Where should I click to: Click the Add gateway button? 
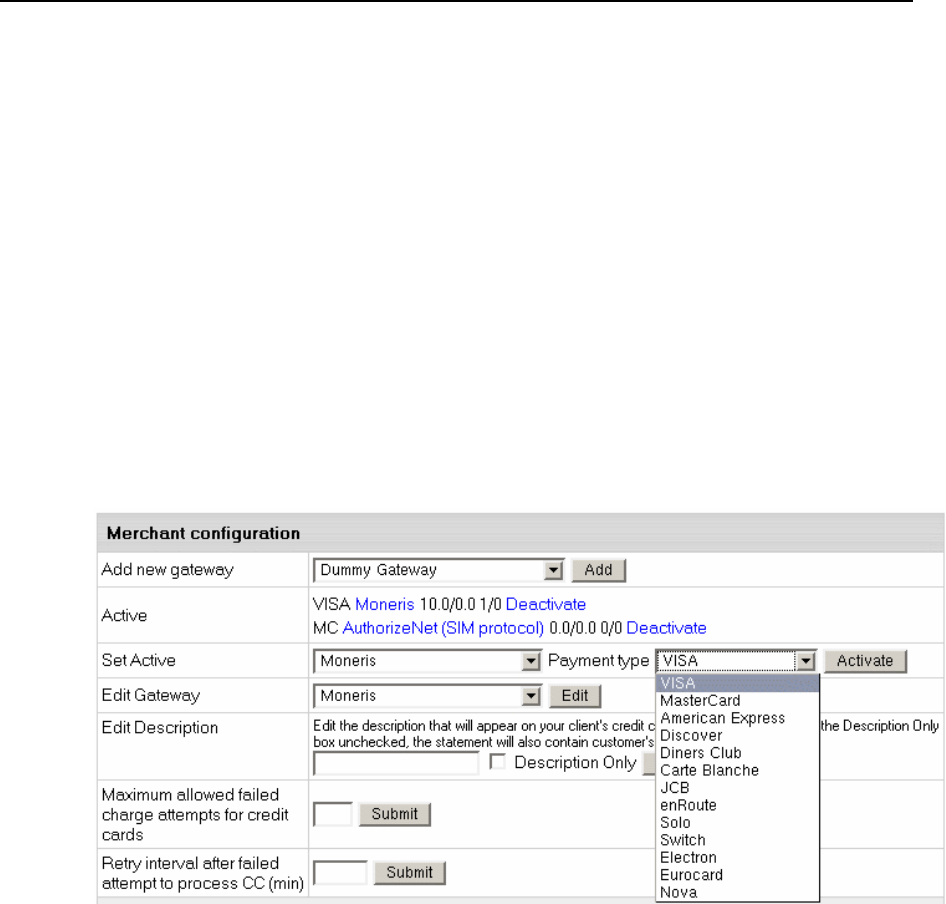pos(598,570)
